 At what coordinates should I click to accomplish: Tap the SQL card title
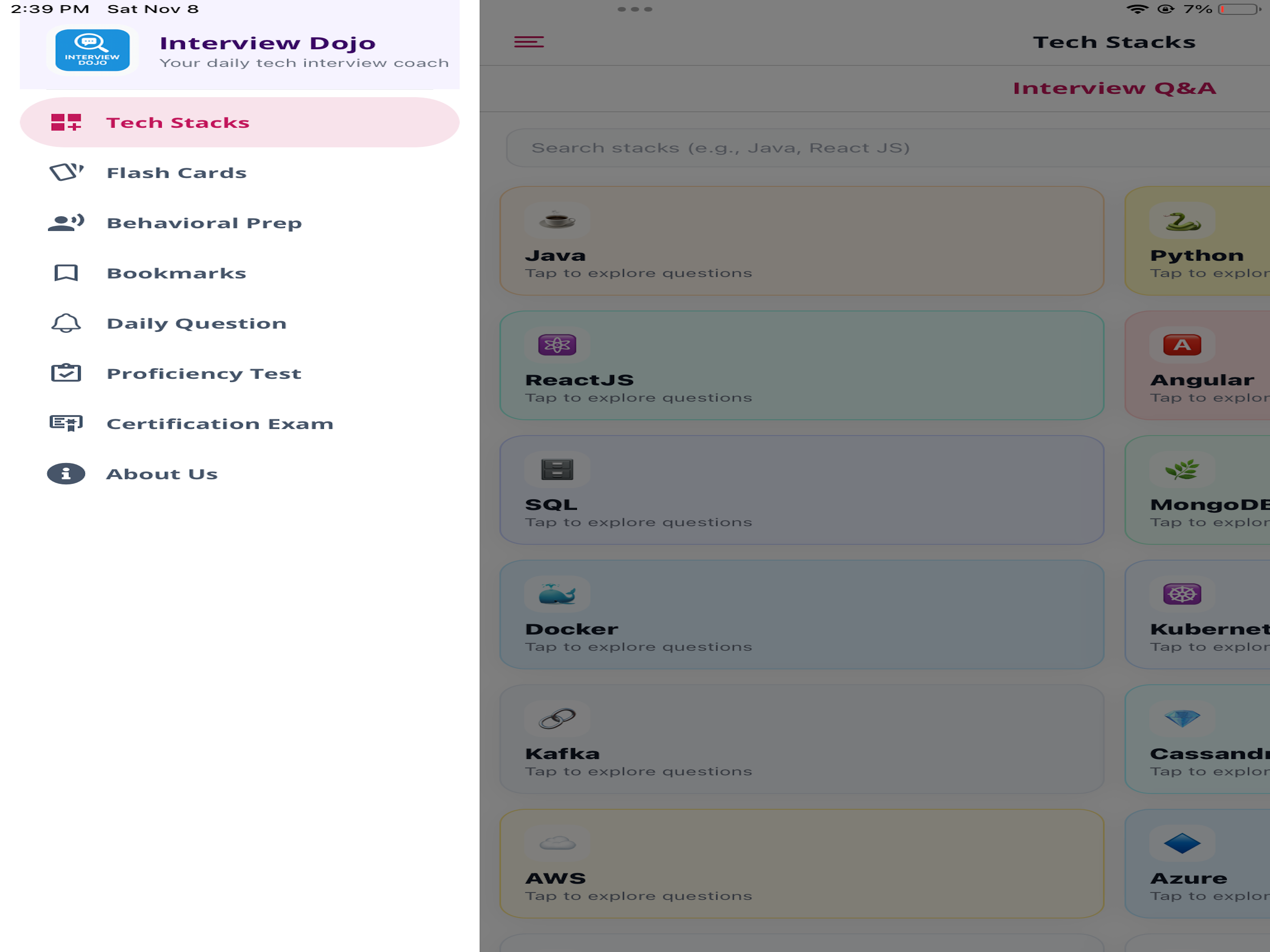[551, 505]
